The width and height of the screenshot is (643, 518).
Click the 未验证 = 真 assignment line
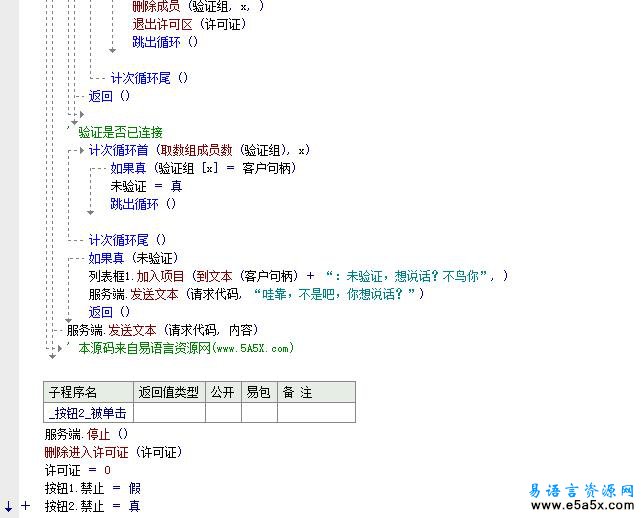click(x=146, y=186)
